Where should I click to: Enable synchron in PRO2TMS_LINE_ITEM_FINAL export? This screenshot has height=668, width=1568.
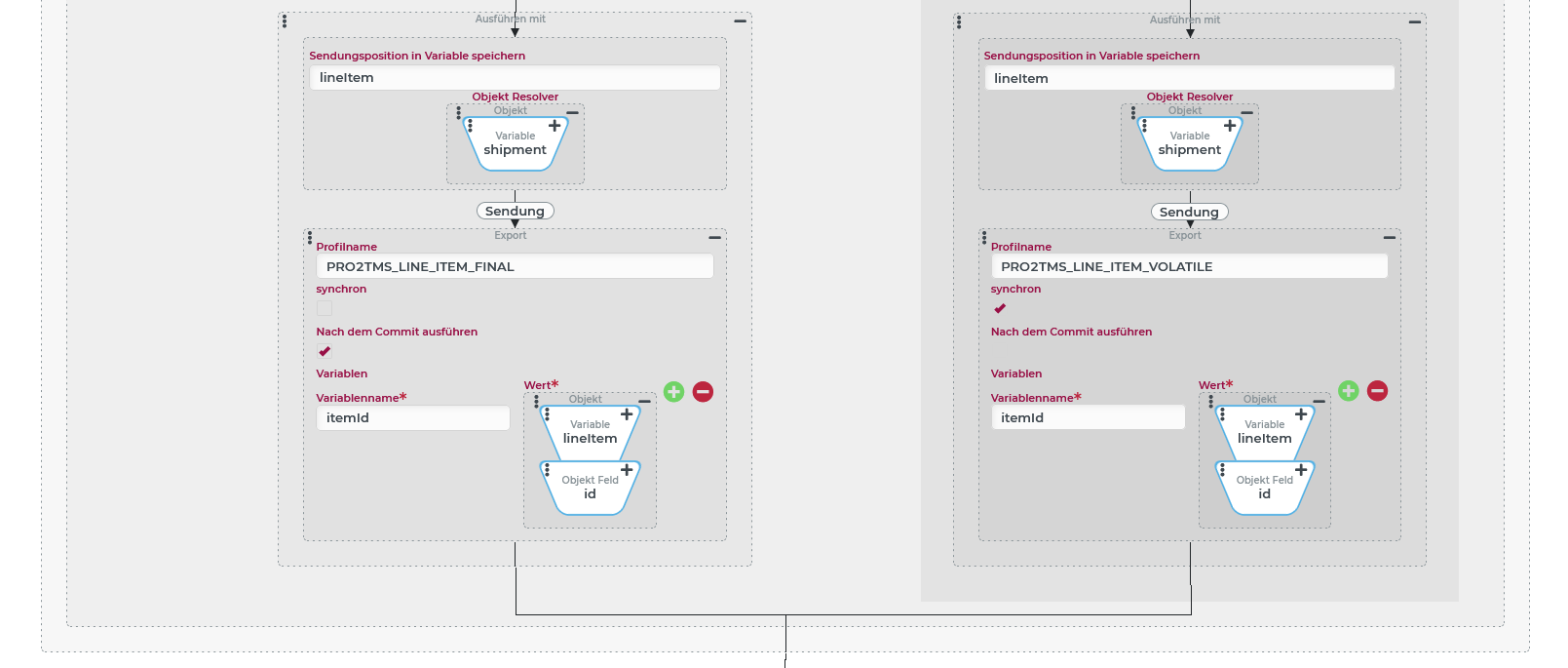pyautogui.click(x=325, y=308)
